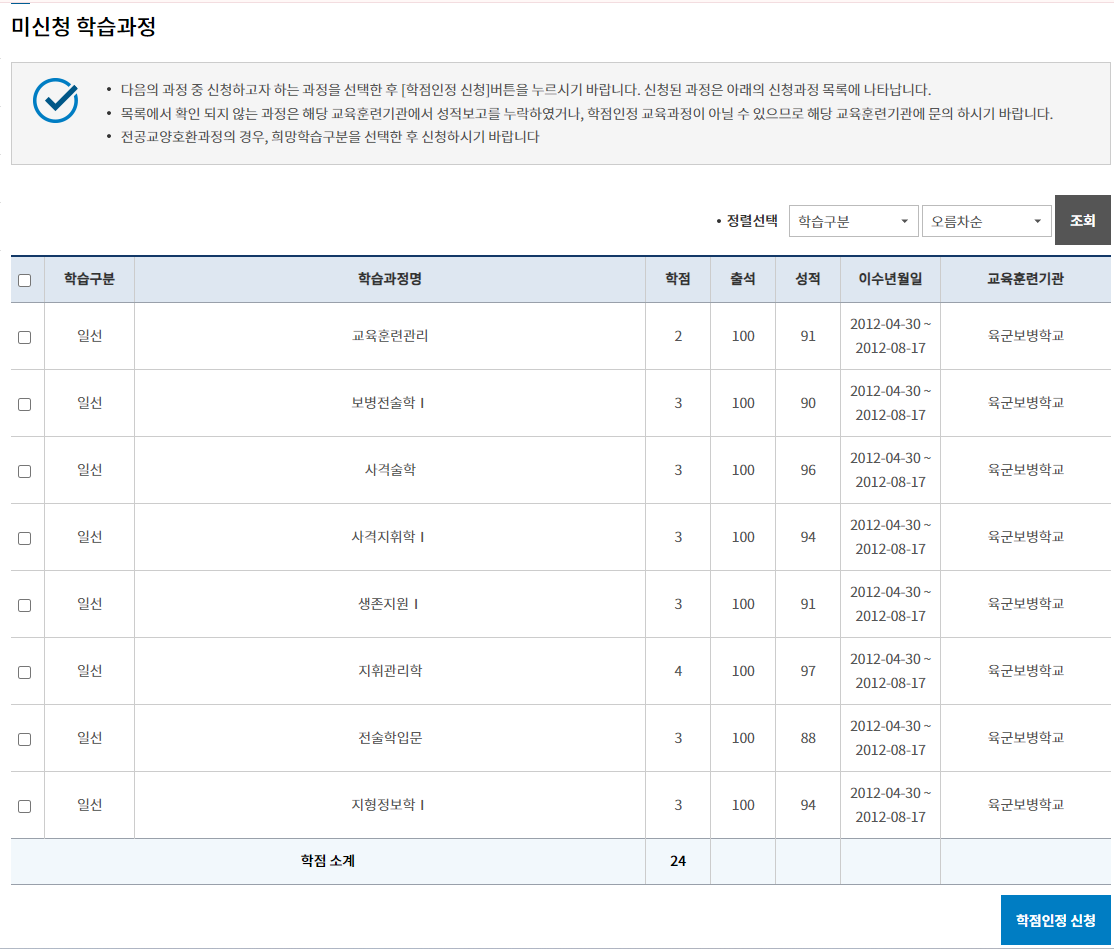Click the 교육훈련기관 column header
This screenshot has height=949, width=1114.
tap(1025, 279)
